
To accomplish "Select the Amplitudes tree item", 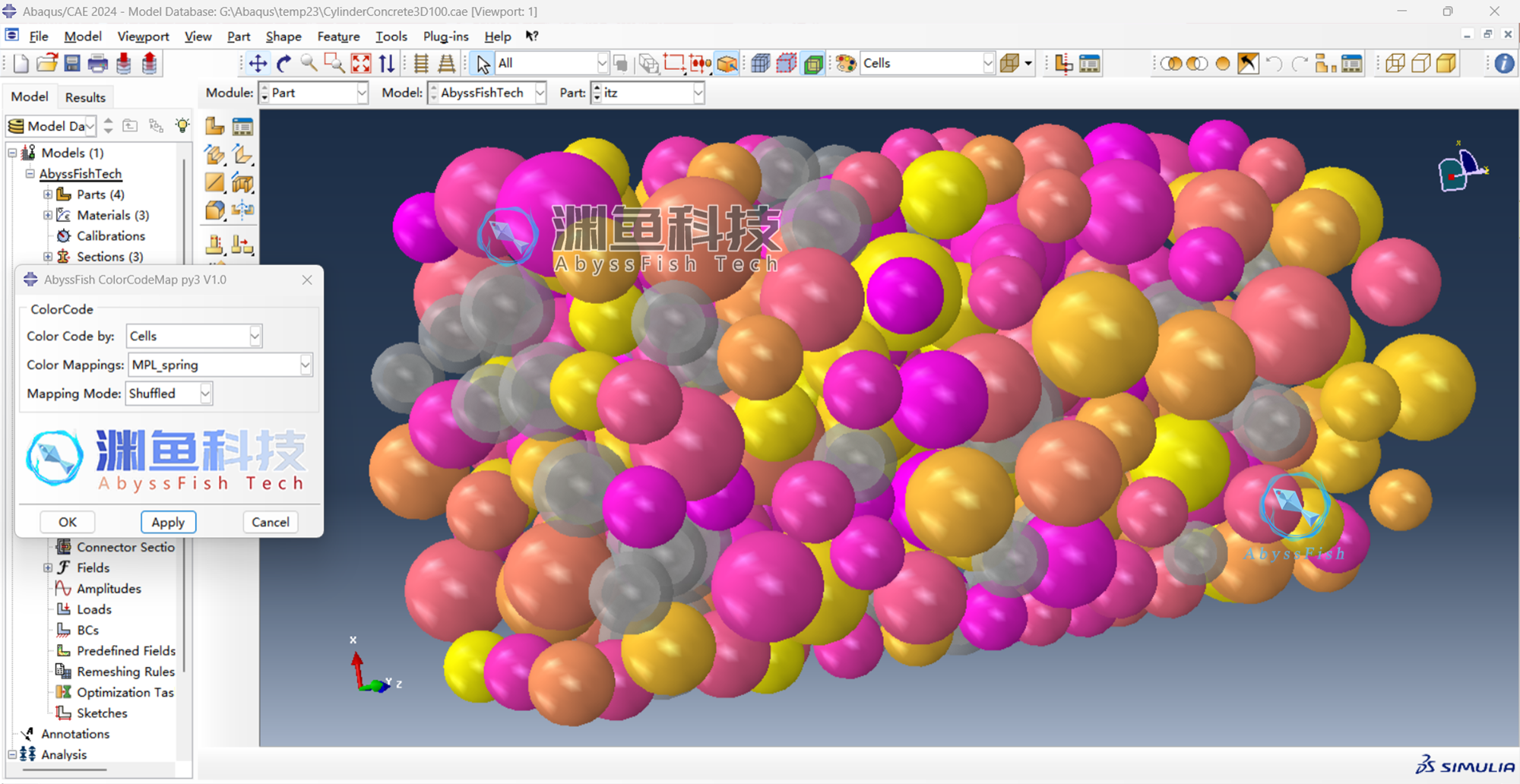I will [109, 589].
